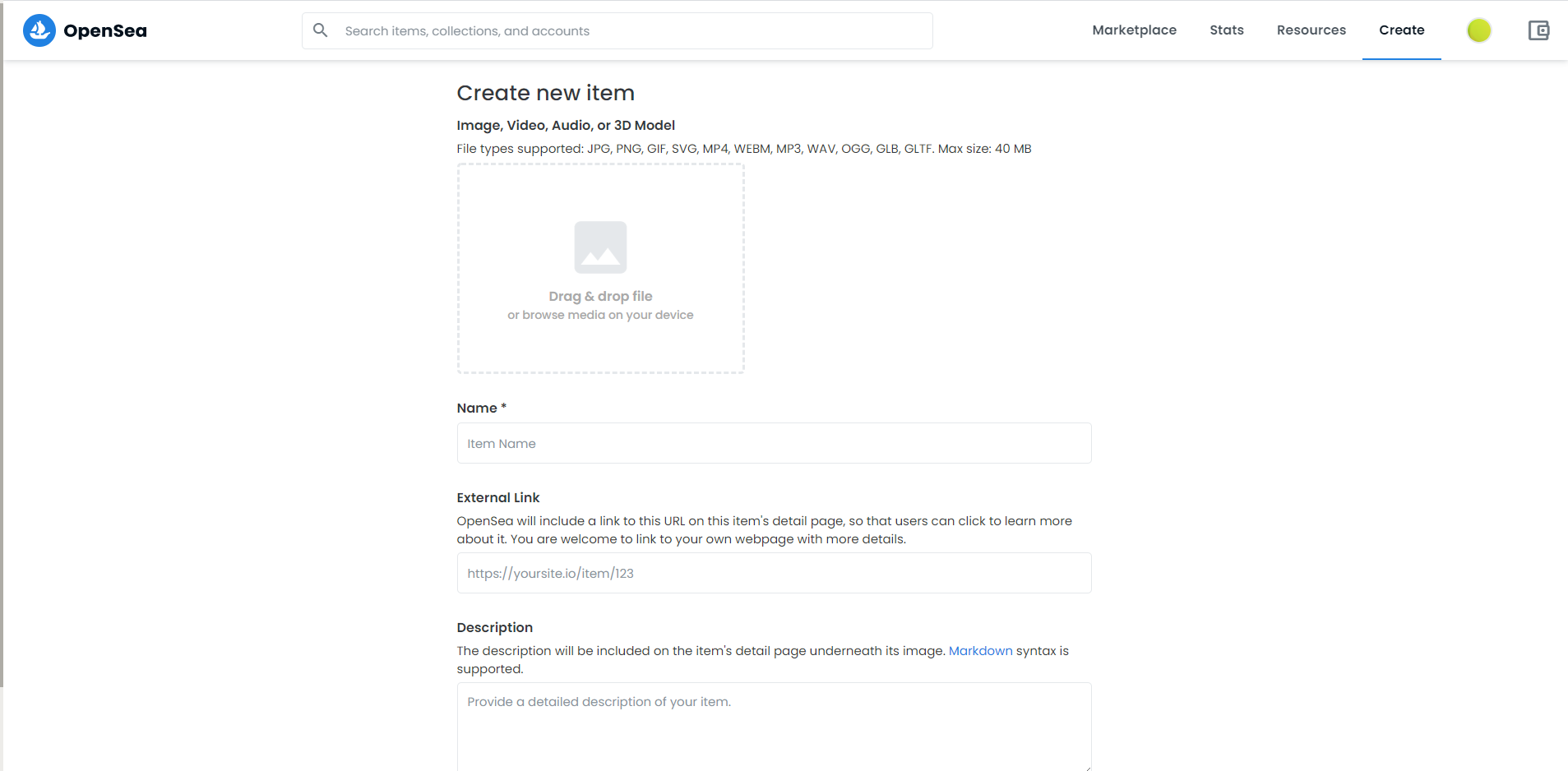Open the Markdown syntax link
1568x771 pixels.
tap(980, 651)
